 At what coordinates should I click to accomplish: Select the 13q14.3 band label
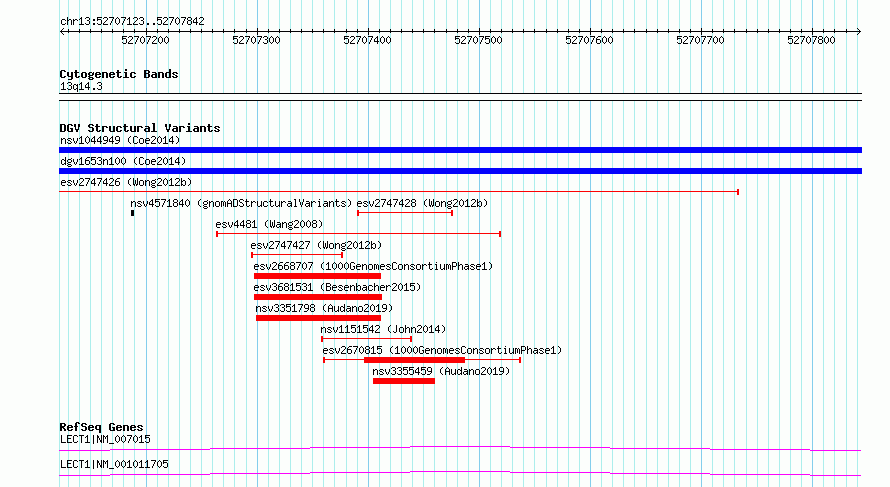81,86
